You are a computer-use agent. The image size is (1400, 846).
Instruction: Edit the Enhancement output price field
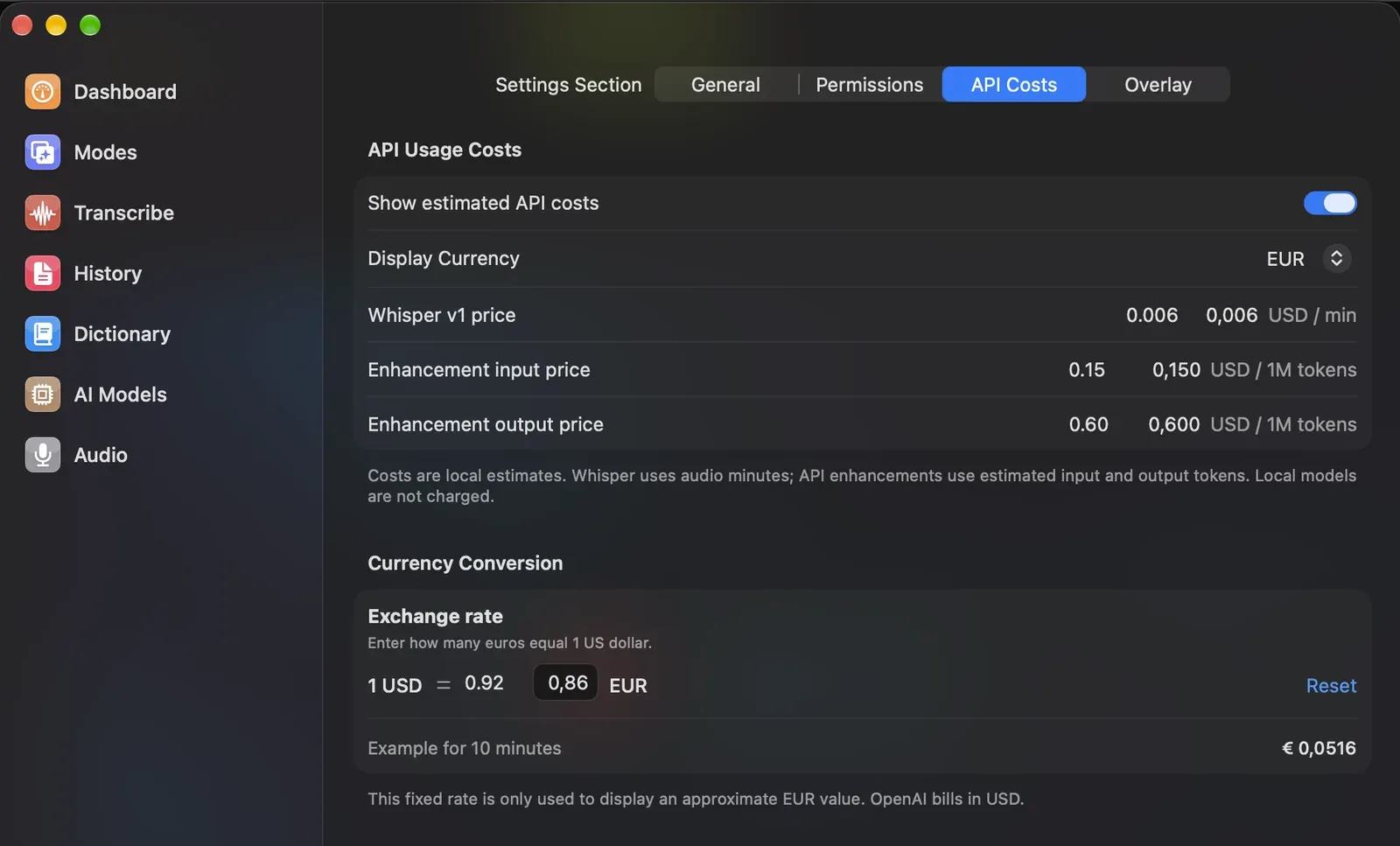coord(1173,424)
